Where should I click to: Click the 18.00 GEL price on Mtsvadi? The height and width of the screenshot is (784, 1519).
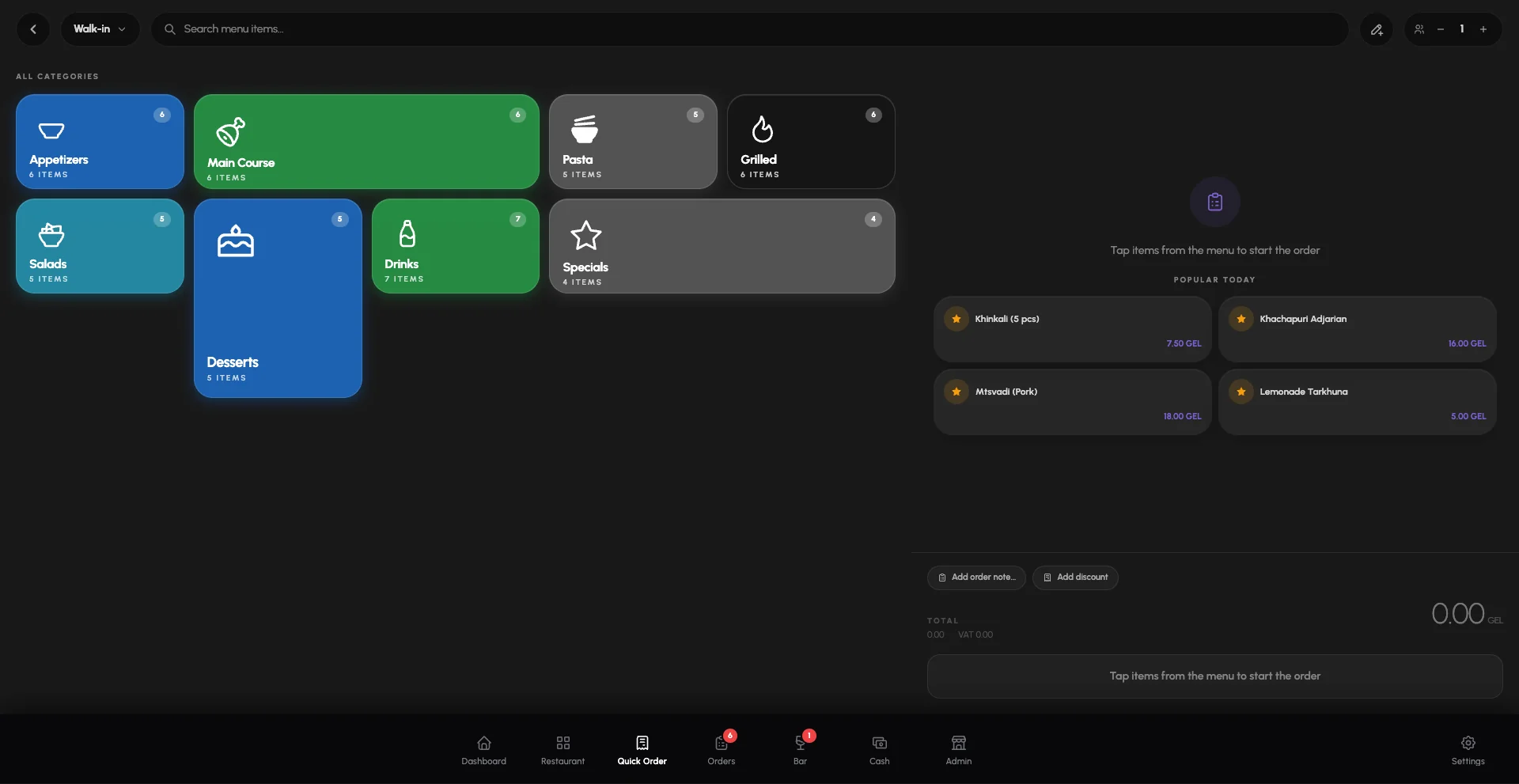pos(1182,416)
